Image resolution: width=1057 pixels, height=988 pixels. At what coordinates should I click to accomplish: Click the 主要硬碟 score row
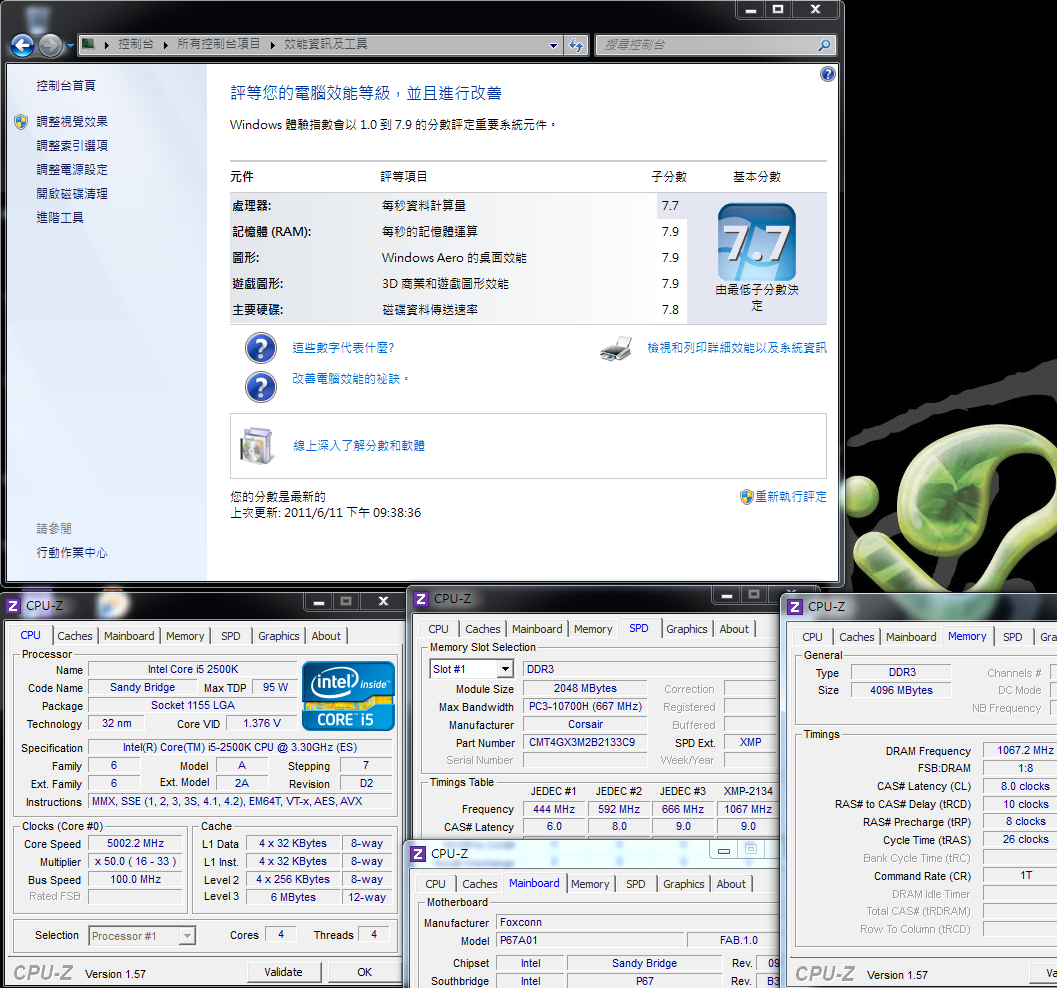[458, 309]
